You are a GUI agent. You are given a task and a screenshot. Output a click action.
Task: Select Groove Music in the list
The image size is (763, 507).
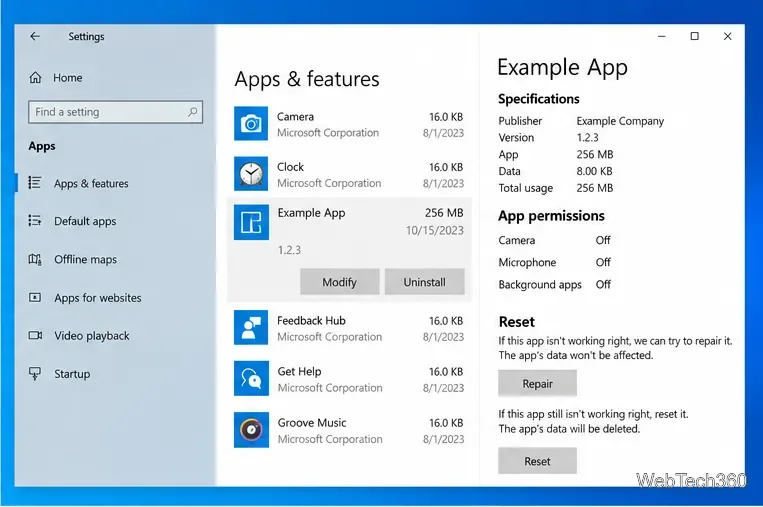pyautogui.click(x=312, y=422)
